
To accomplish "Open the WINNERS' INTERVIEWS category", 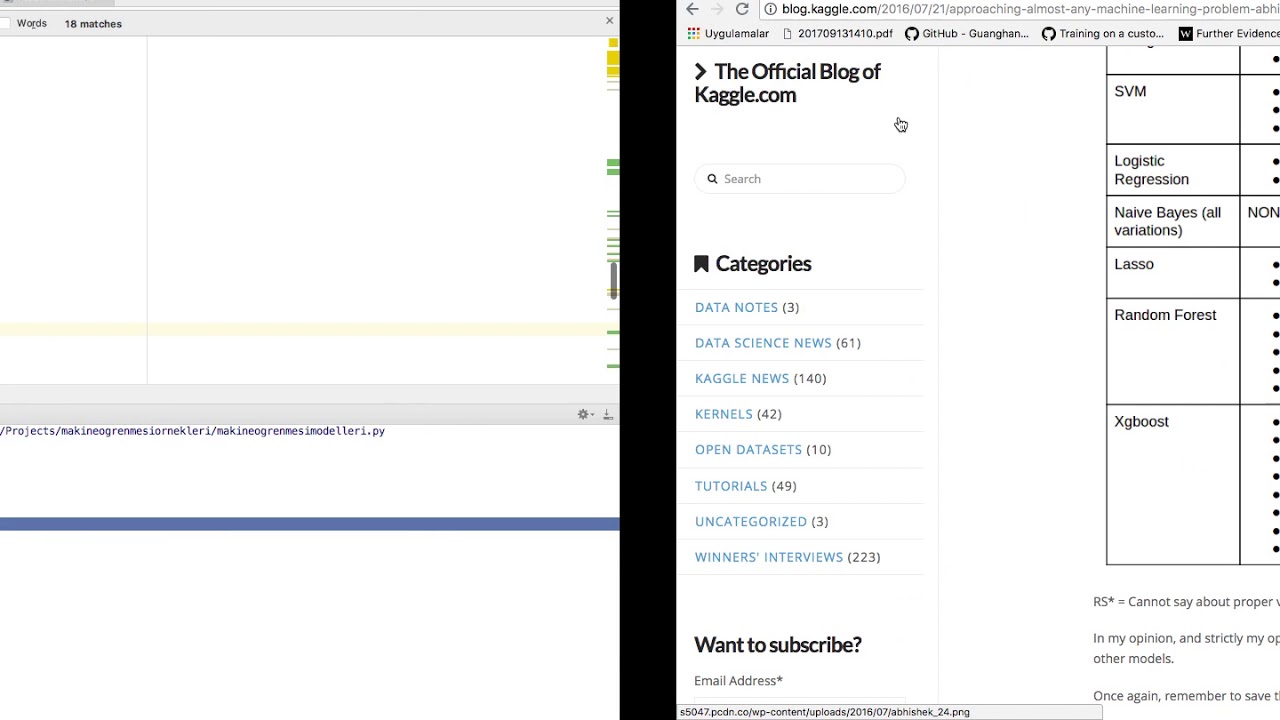I will pyautogui.click(x=769, y=557).
